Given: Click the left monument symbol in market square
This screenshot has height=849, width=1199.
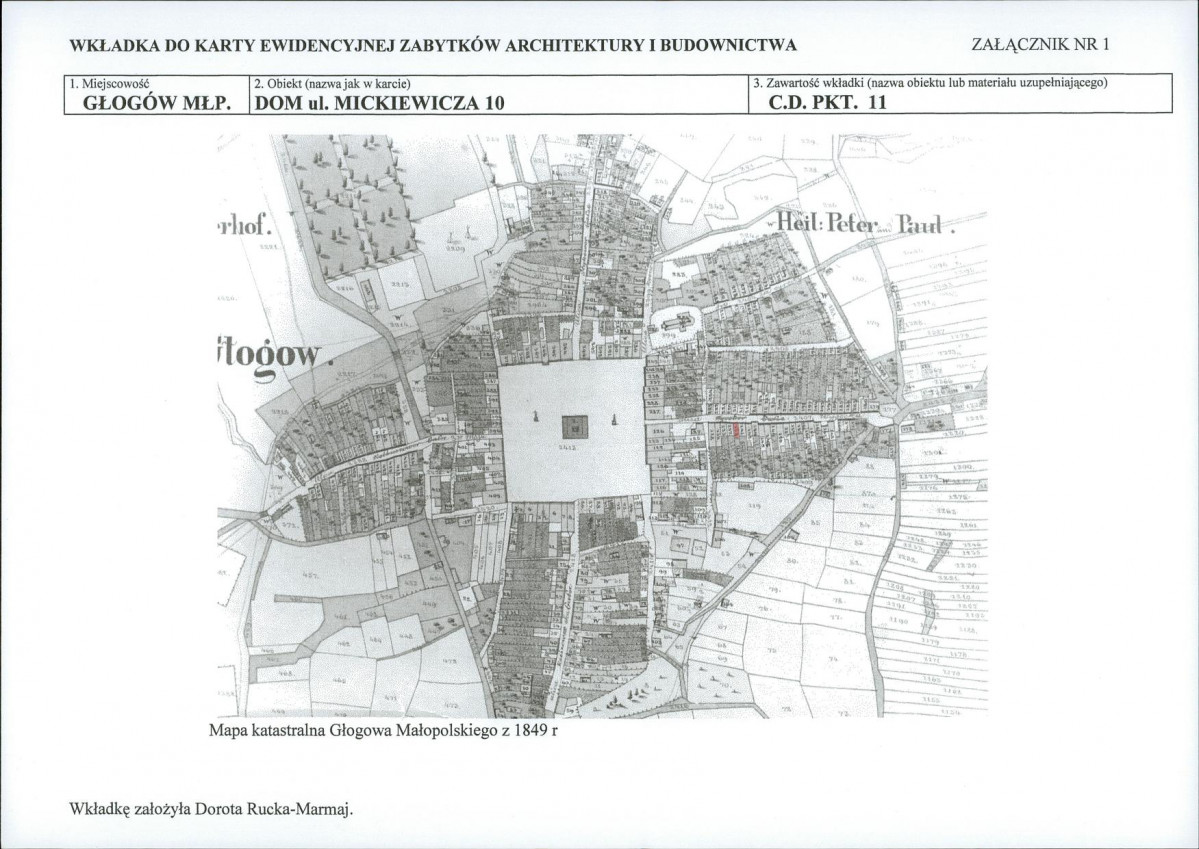Looking at the screenshot, I should 536,417.
